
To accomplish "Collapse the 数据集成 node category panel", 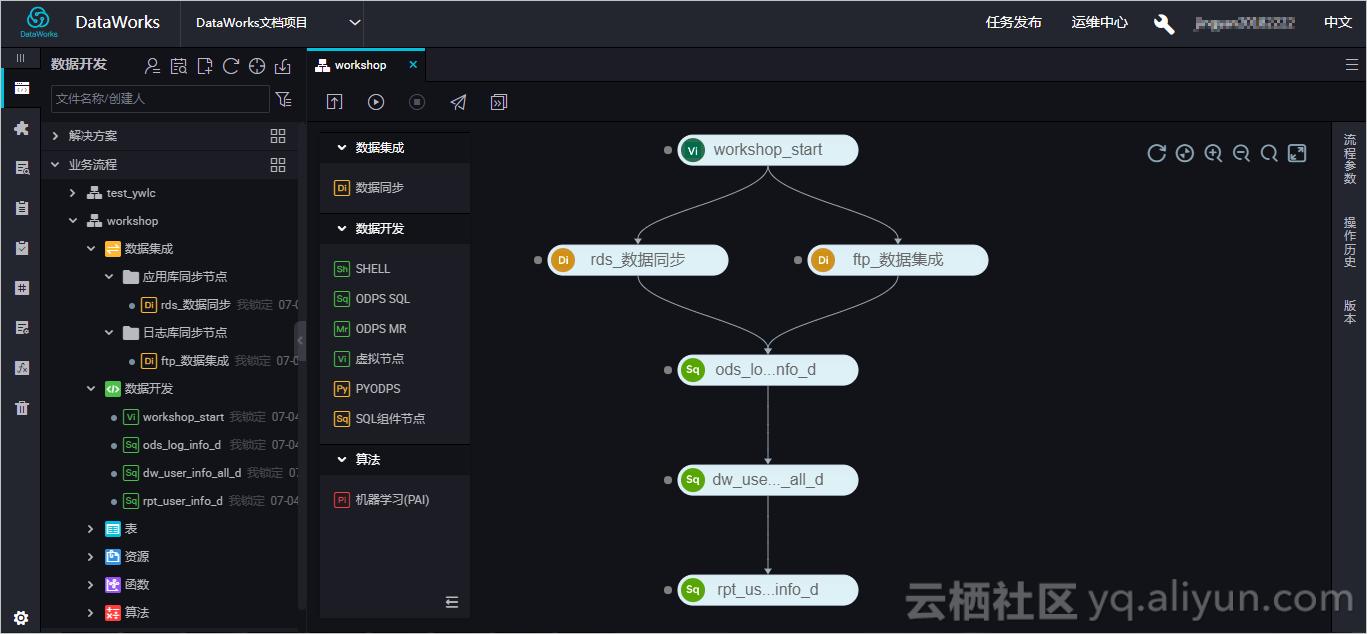I will click(x=343, y=147).
